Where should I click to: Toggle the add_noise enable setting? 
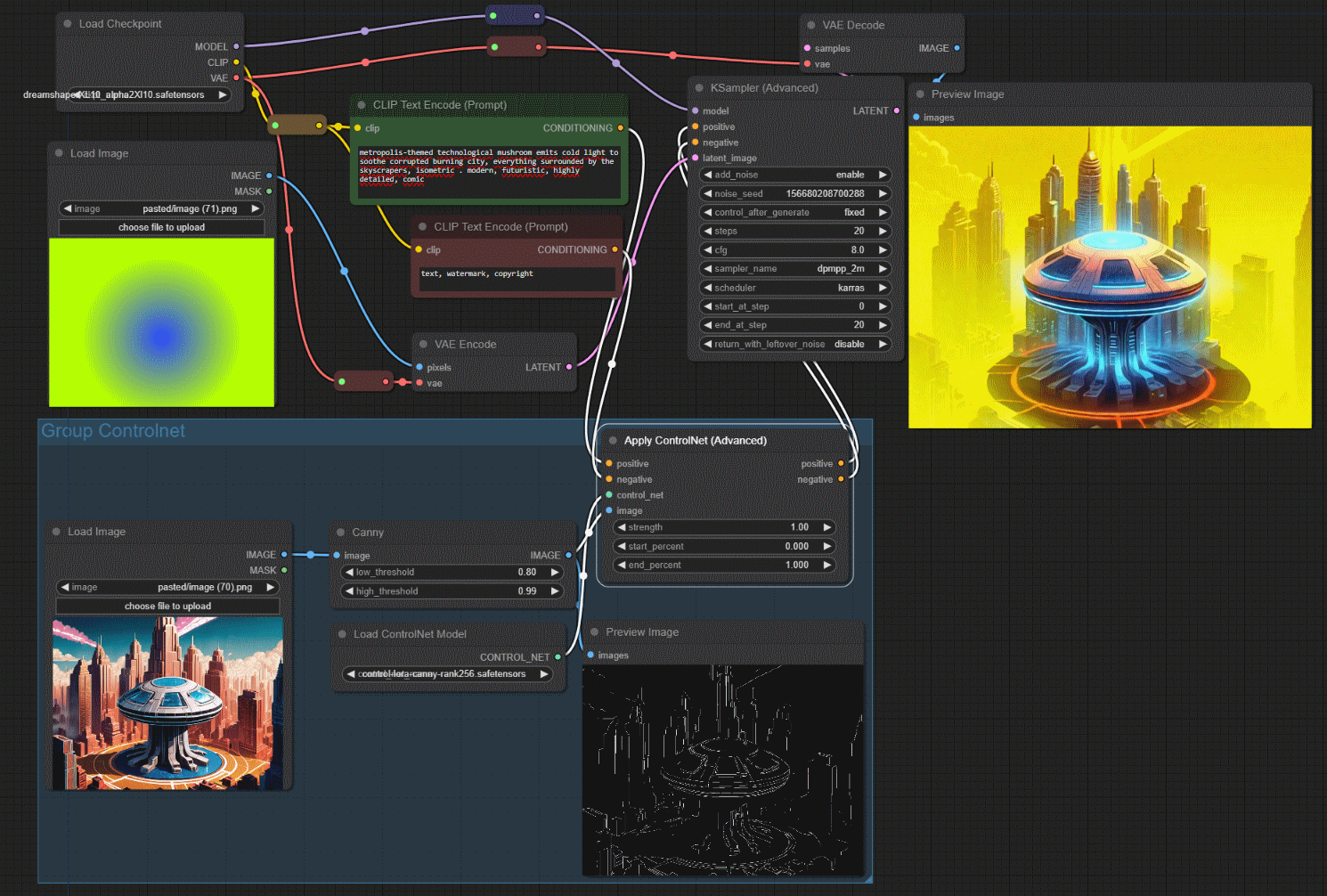(x=795, y=175)
